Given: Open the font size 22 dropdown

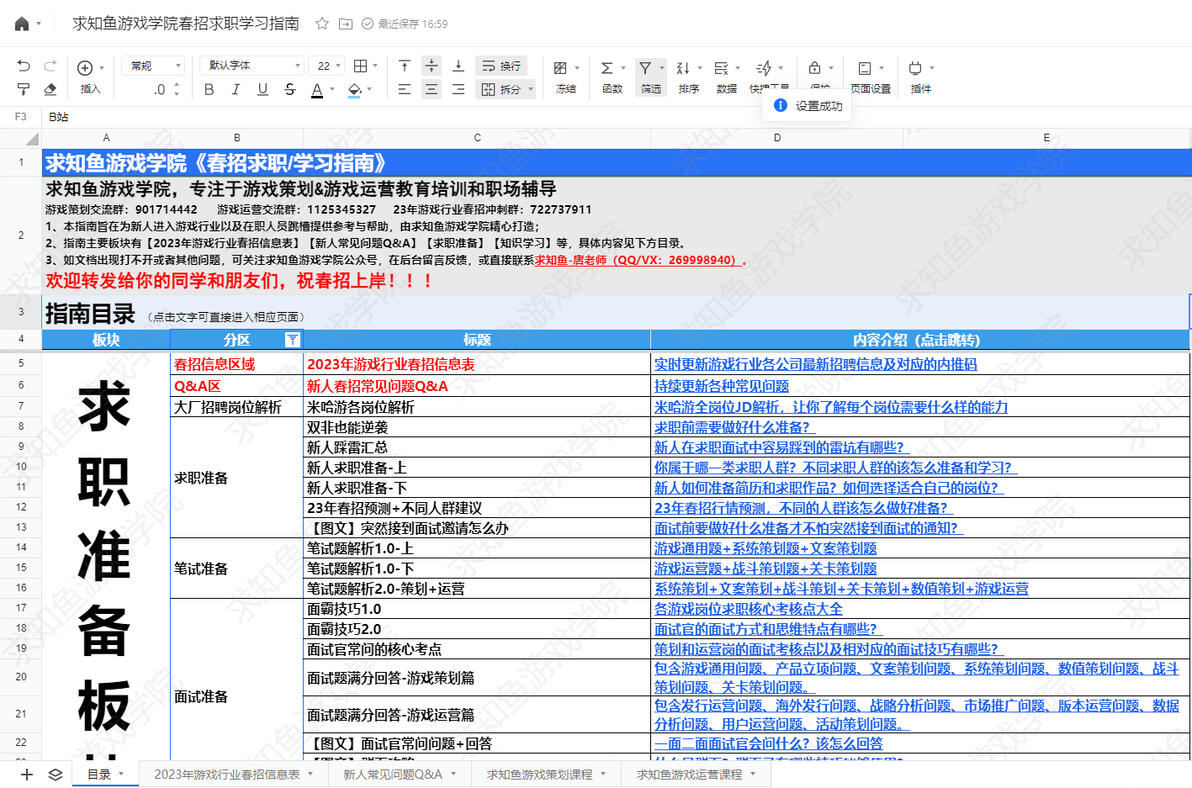Looking at the screenshot, I should tap(328, 65).
